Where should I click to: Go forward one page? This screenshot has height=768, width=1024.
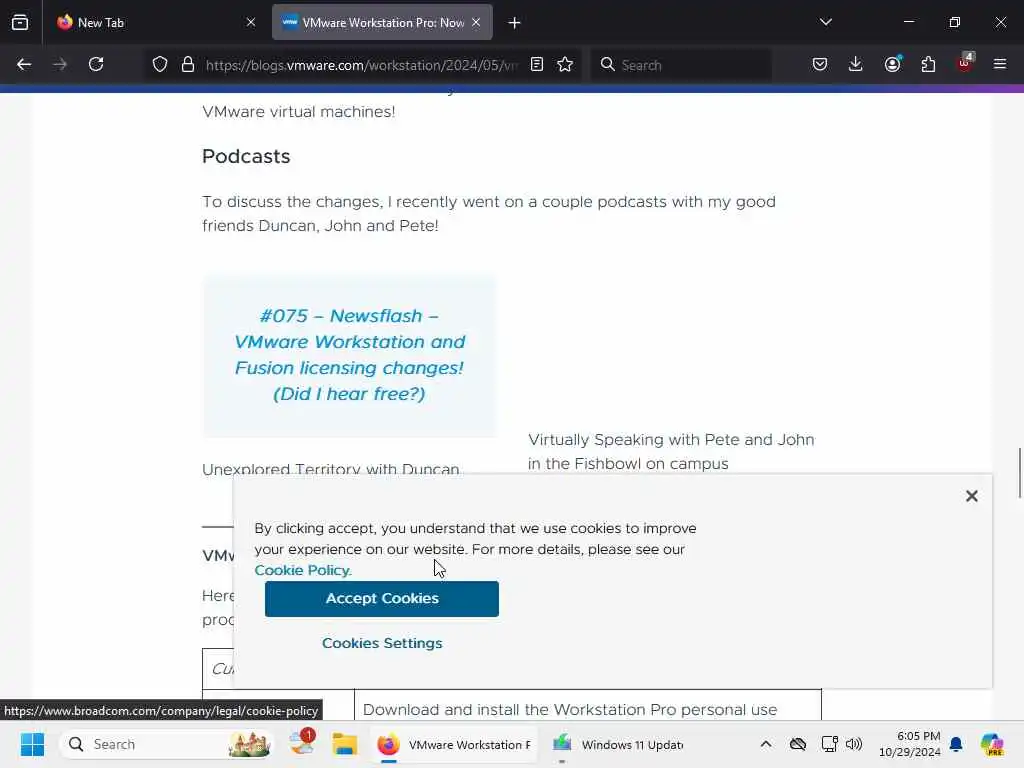point(60,64)
